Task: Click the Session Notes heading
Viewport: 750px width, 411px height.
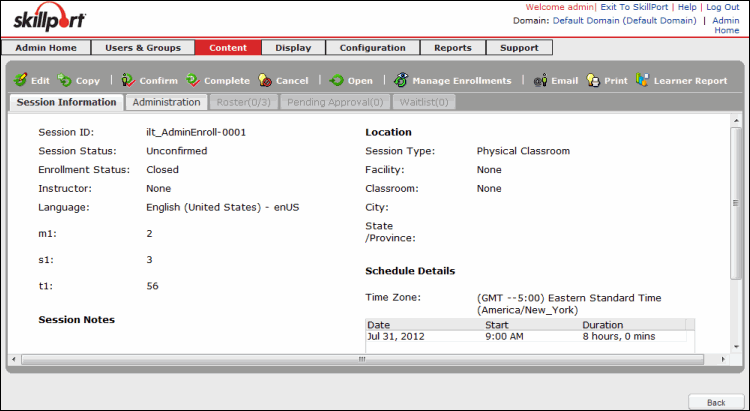Action: [x=77, y=320]
